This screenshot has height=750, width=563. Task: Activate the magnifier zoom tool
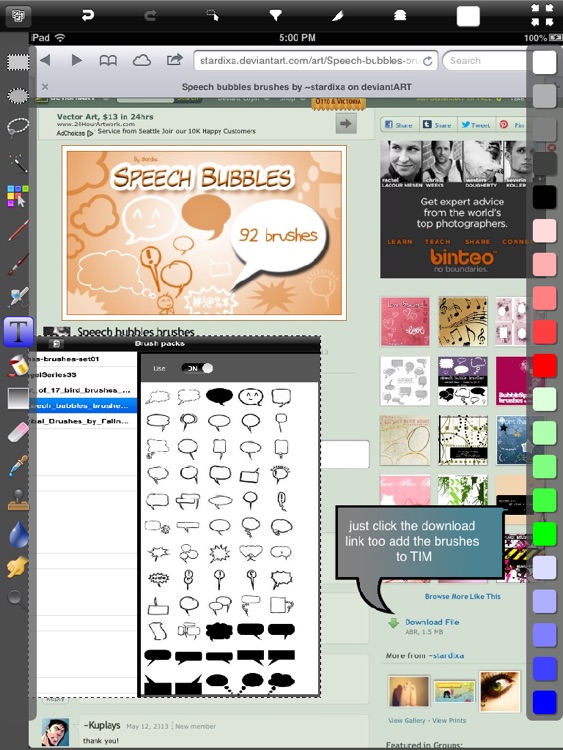point(17,599)
